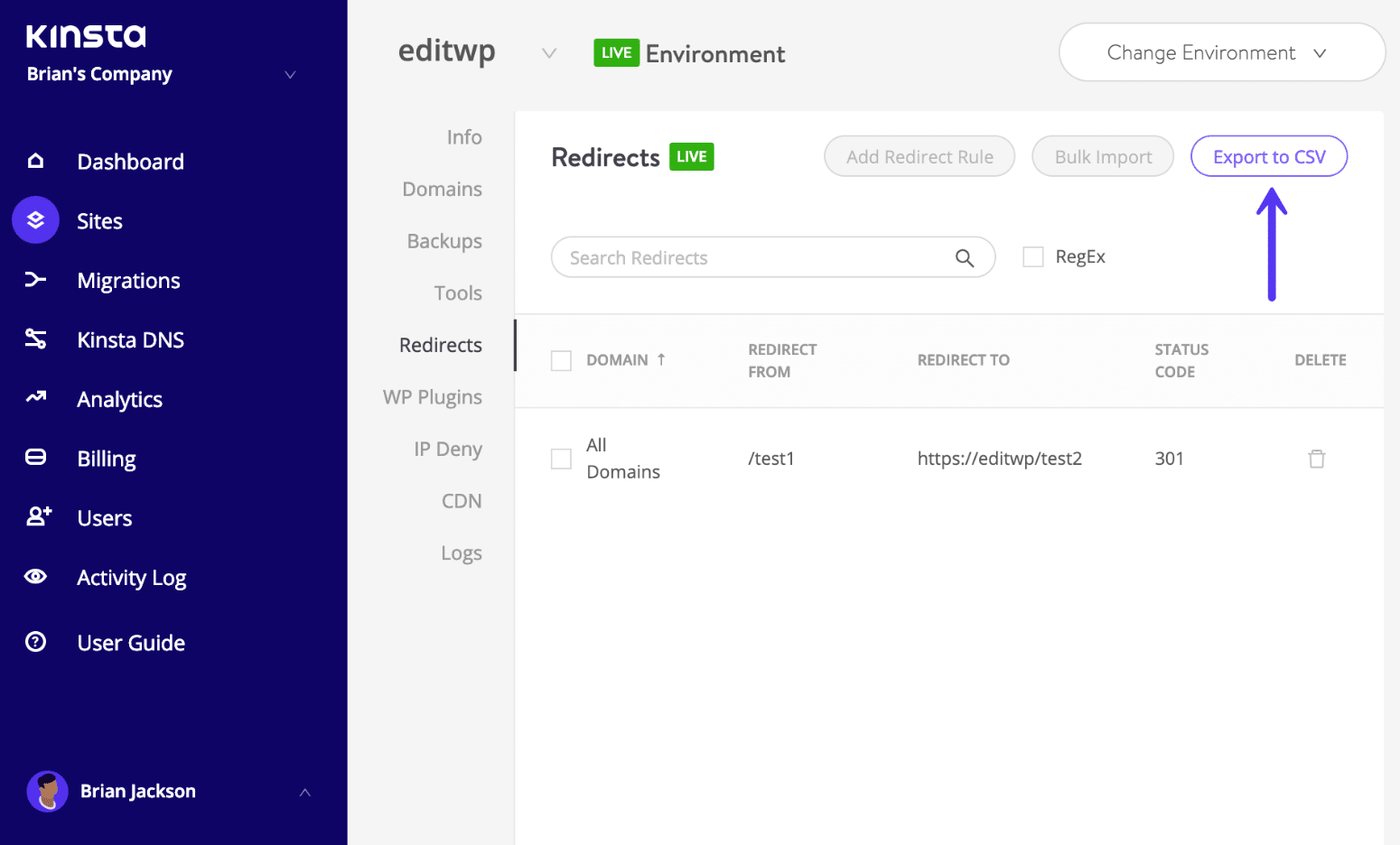Open the User Guide link
Image resolution: width=1400 pixels, height=845 pixels.
[131, 643]
